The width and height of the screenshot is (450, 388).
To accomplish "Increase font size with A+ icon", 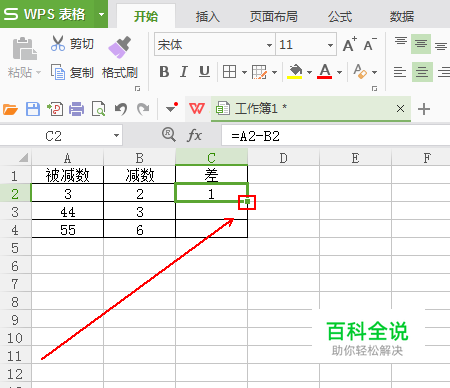I will coord(350,44).
